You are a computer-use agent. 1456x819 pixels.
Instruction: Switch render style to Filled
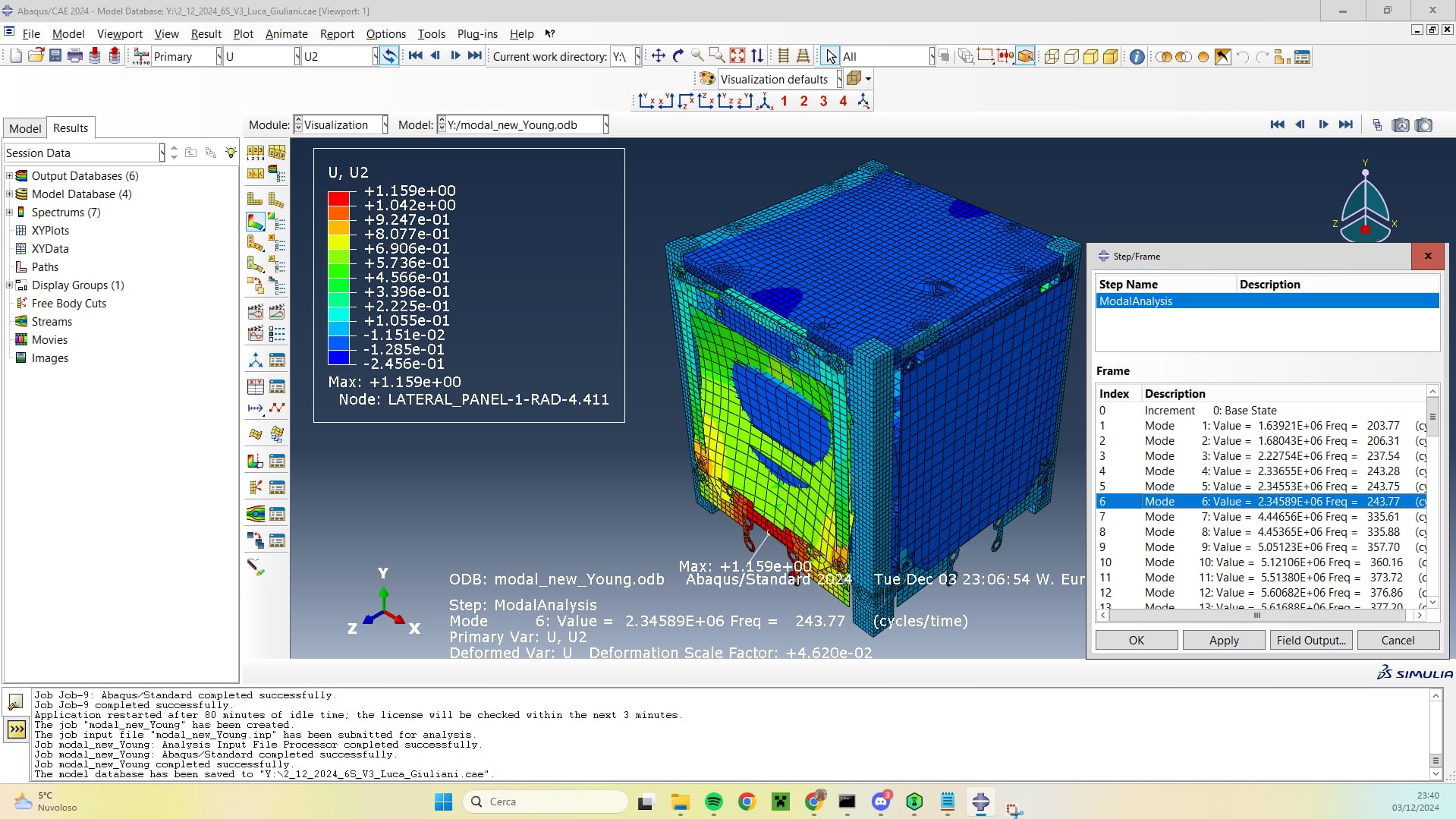click(x=1090, y=57)
